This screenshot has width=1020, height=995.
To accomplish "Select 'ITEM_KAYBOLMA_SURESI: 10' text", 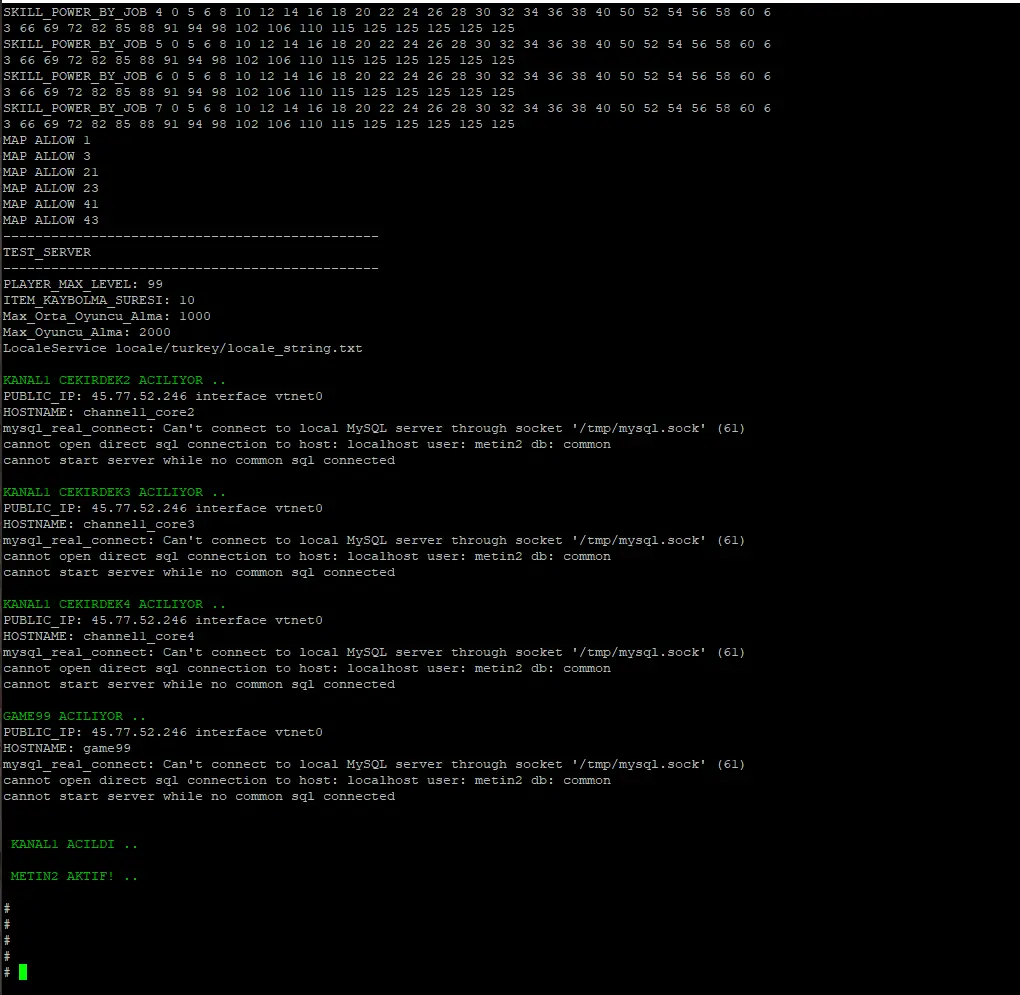I will click(99, 300).
